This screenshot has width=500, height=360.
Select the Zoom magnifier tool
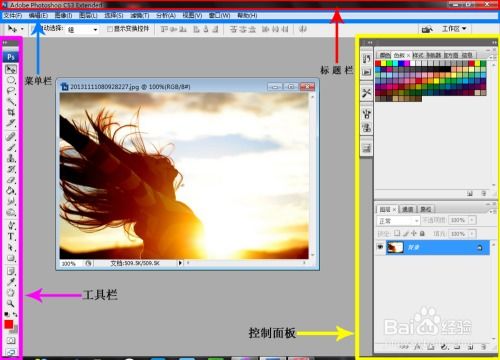click(11, 303)
